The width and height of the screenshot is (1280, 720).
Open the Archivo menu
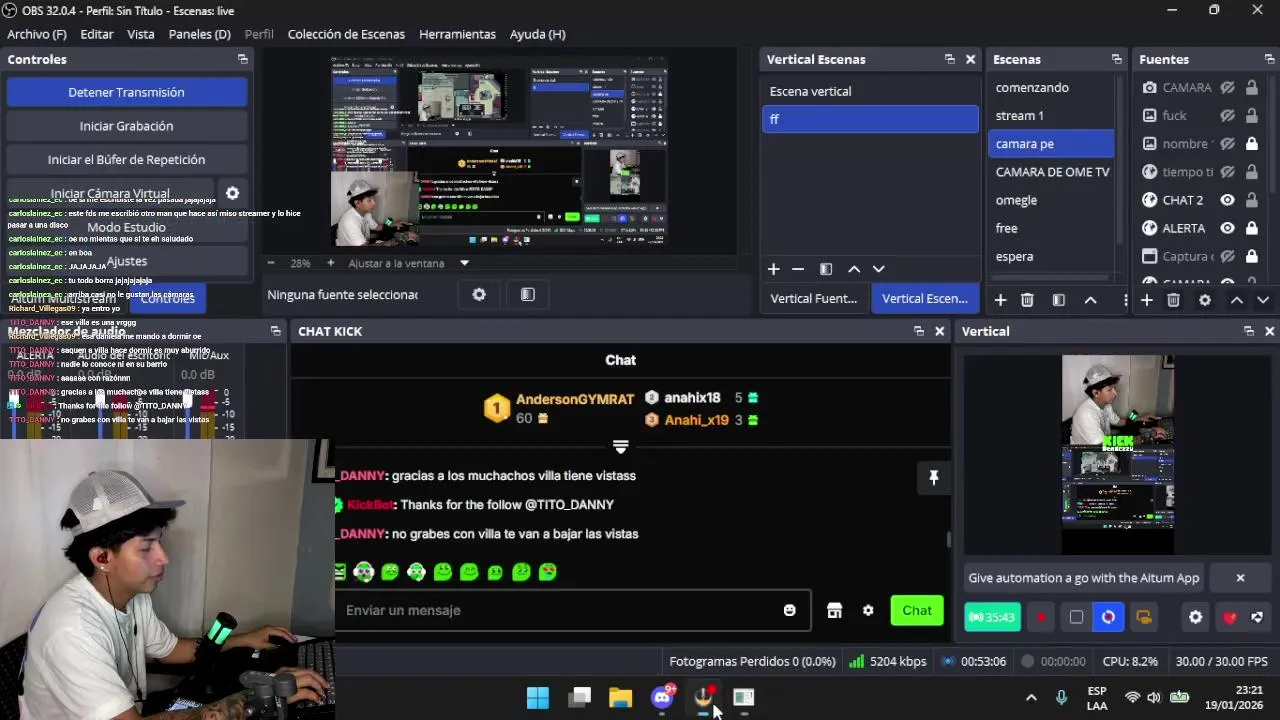click(37, 34)
